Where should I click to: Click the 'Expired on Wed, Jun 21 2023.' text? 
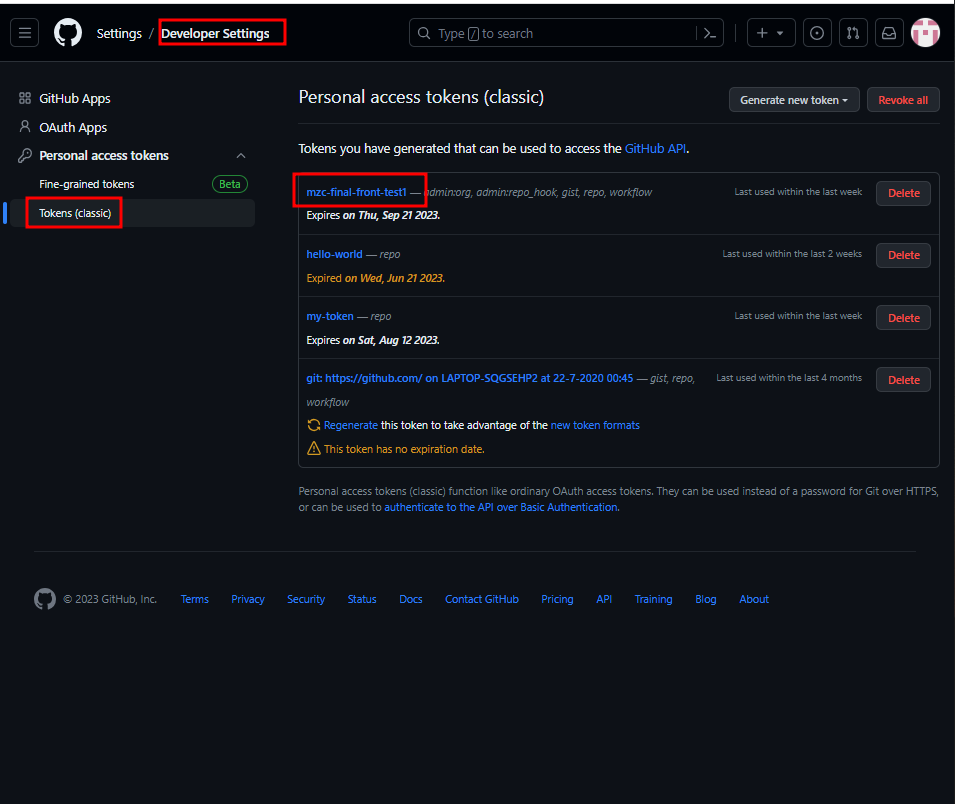coord(376,278)
